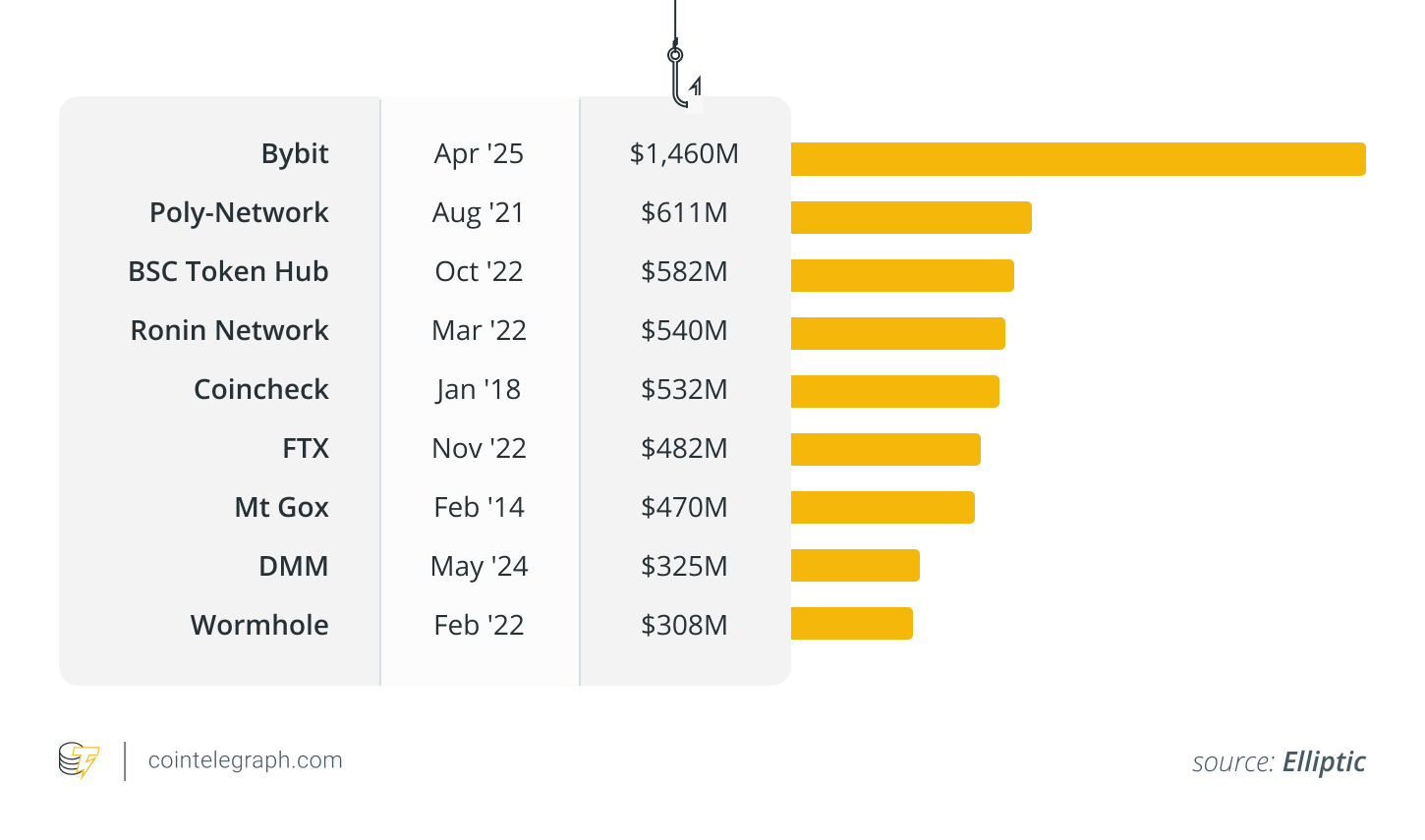Click the Elliptic source credit

[1323, 762]
